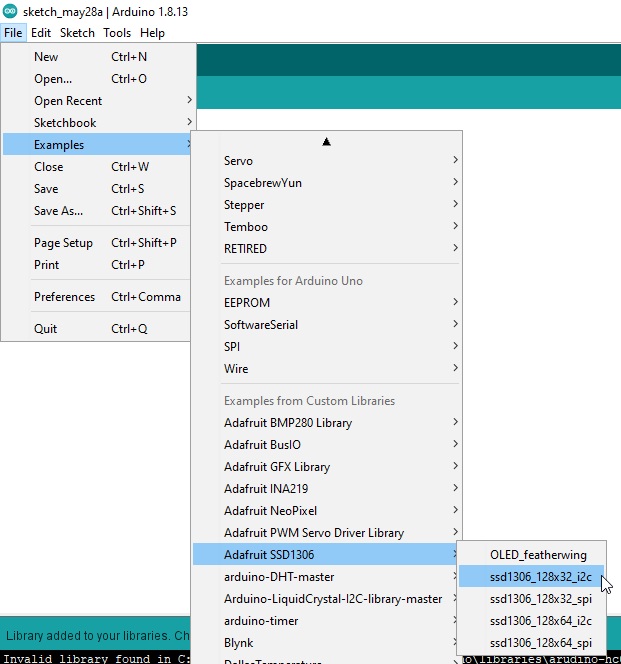The image size is (621, 664).
Task: Select Adafruit SSD1306 examples entry
Action: pyautogui.click(x=325, y=555)
